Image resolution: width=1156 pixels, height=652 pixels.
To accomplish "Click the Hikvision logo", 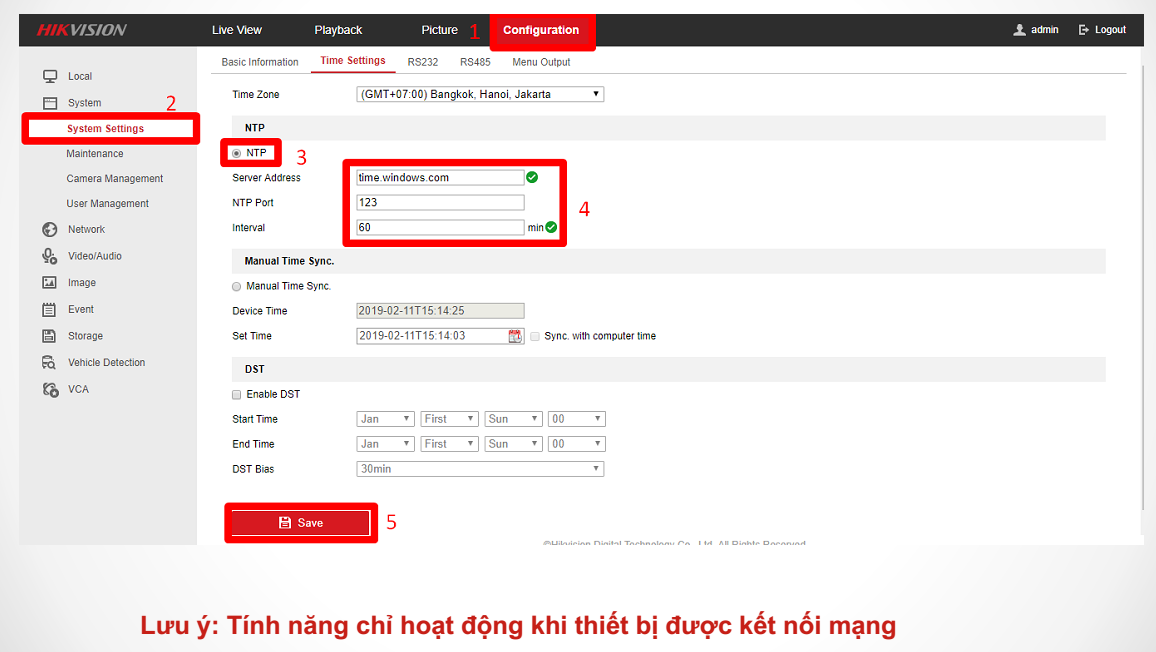I will (x=82, y=30).
